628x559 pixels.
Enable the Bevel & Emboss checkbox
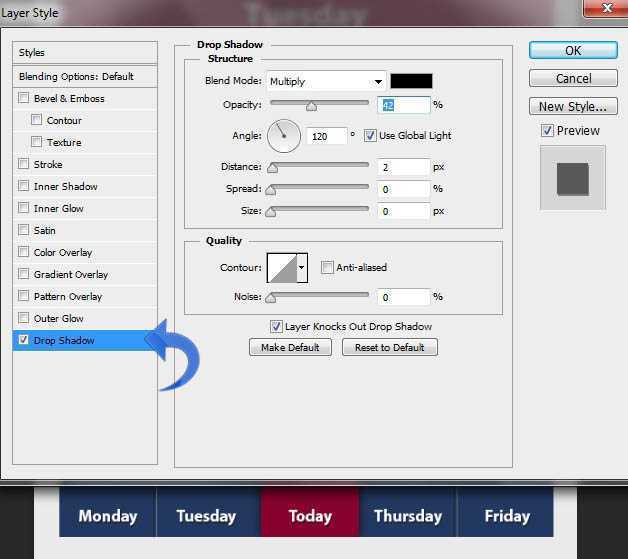pos(24,98)
